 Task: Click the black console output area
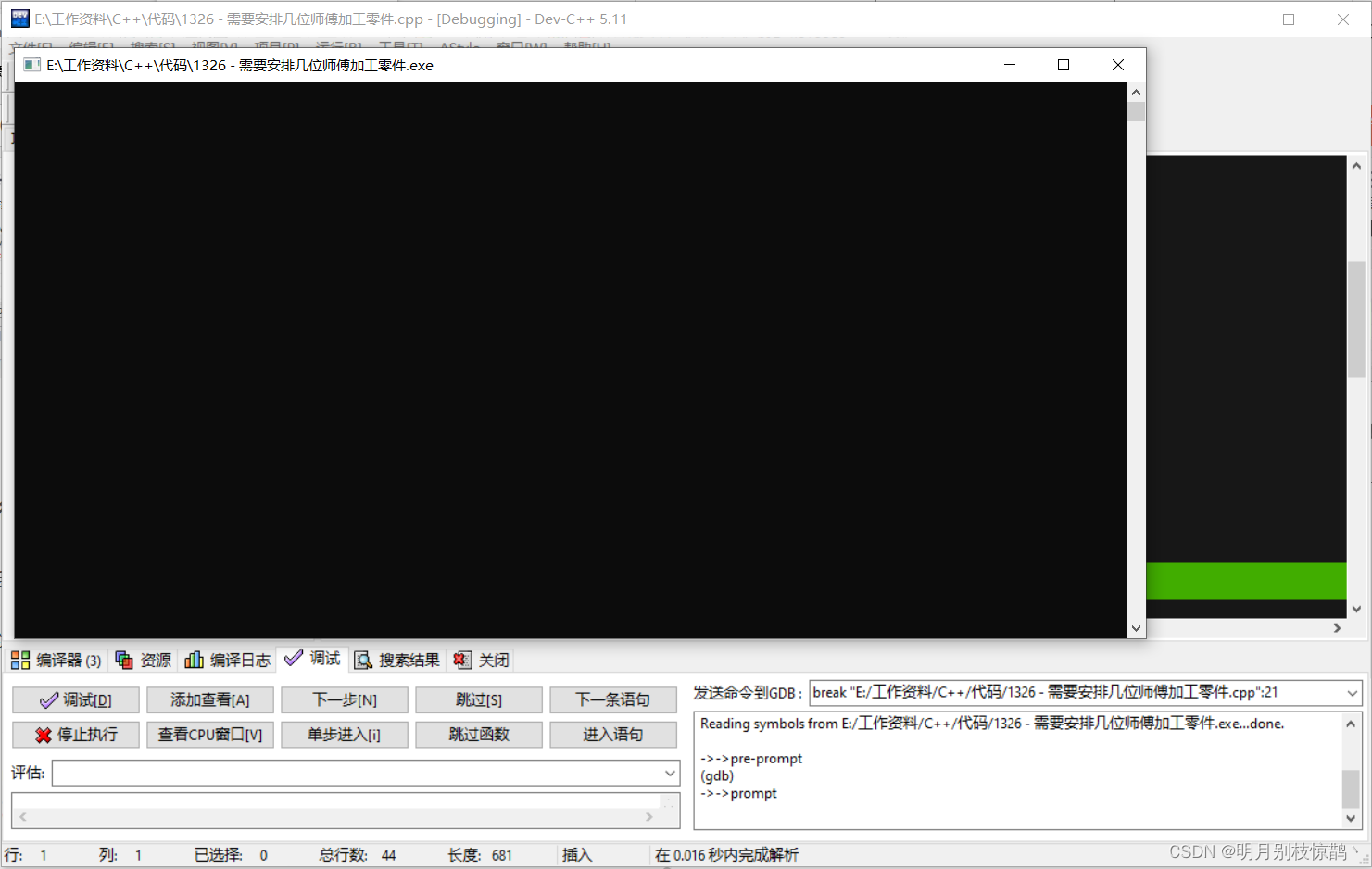tap(571, 360)
